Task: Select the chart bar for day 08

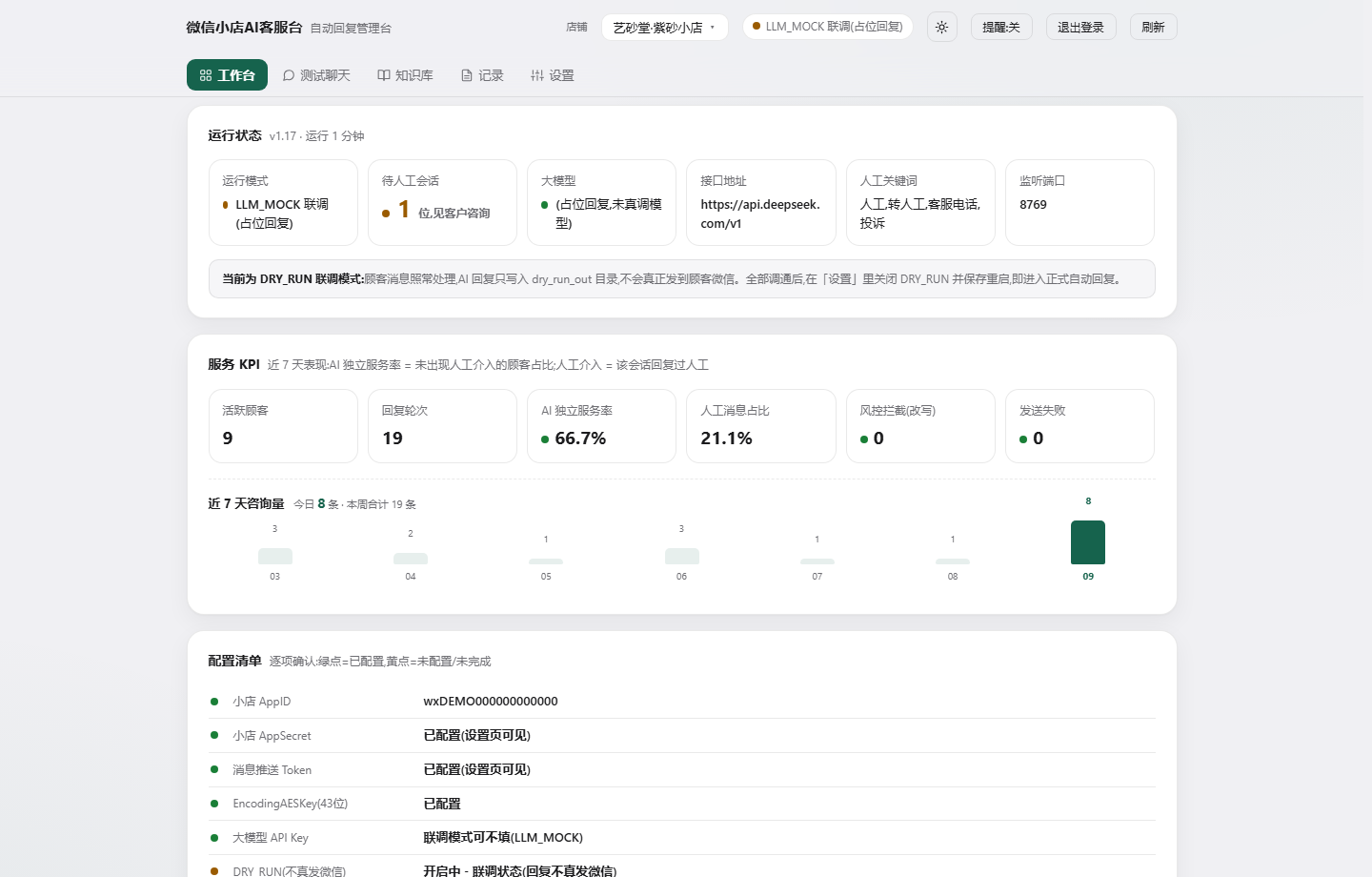Action: 953,561
